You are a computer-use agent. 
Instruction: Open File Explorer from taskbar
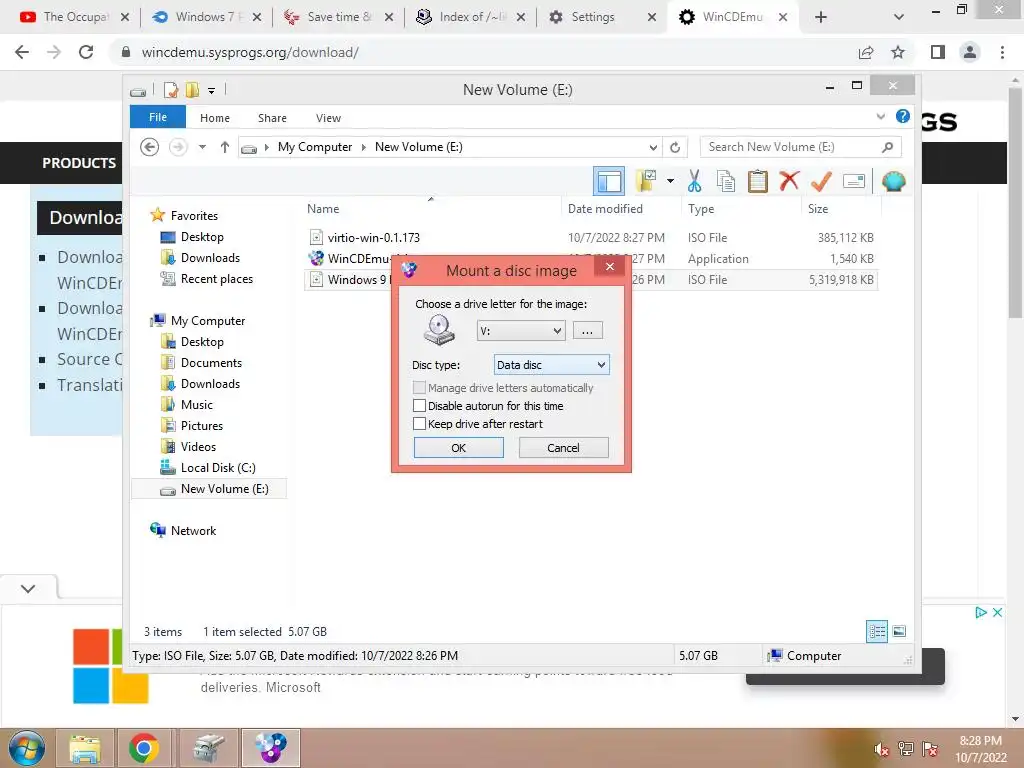(x=85, y=748)
